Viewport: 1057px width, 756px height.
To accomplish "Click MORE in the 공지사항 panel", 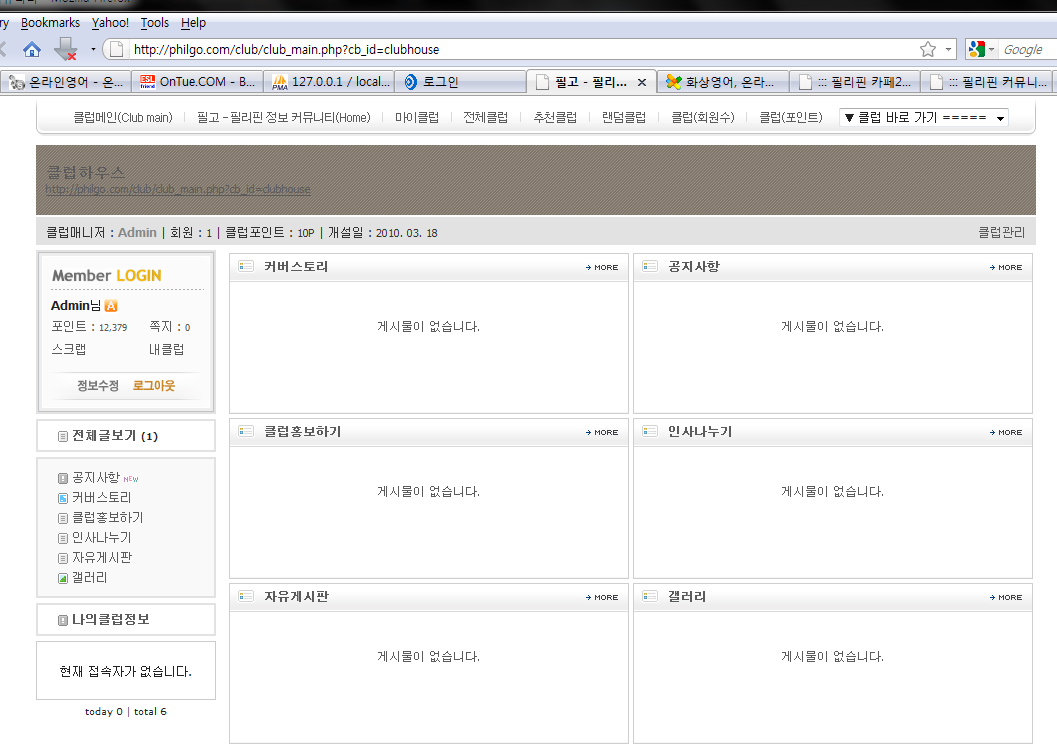I will 1005,268.
